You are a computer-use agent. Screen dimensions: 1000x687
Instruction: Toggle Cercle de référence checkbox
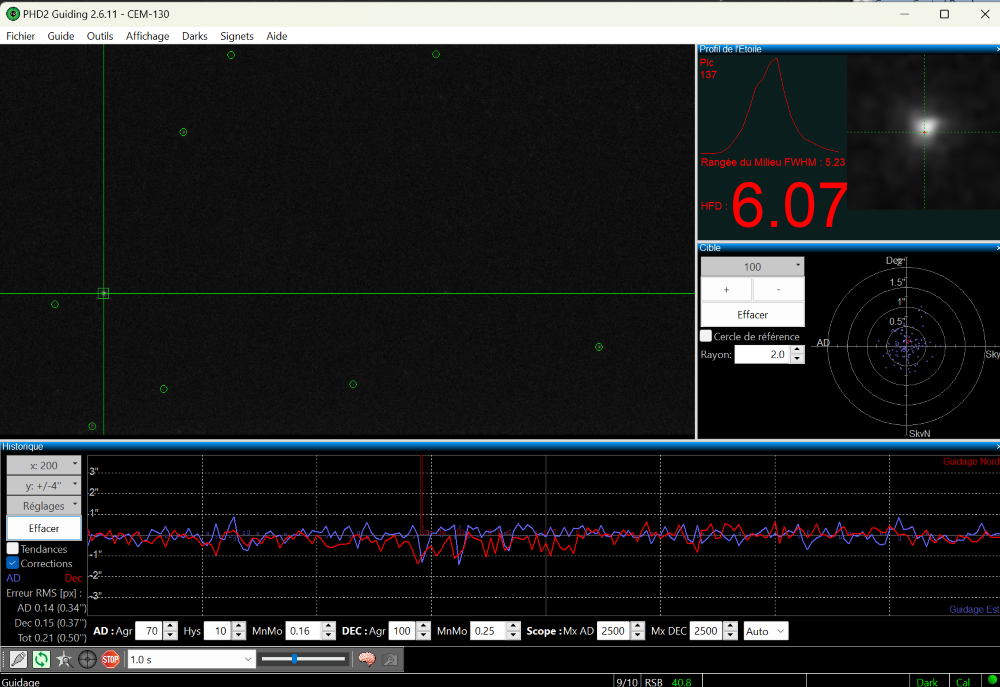[x=706, y=336]
